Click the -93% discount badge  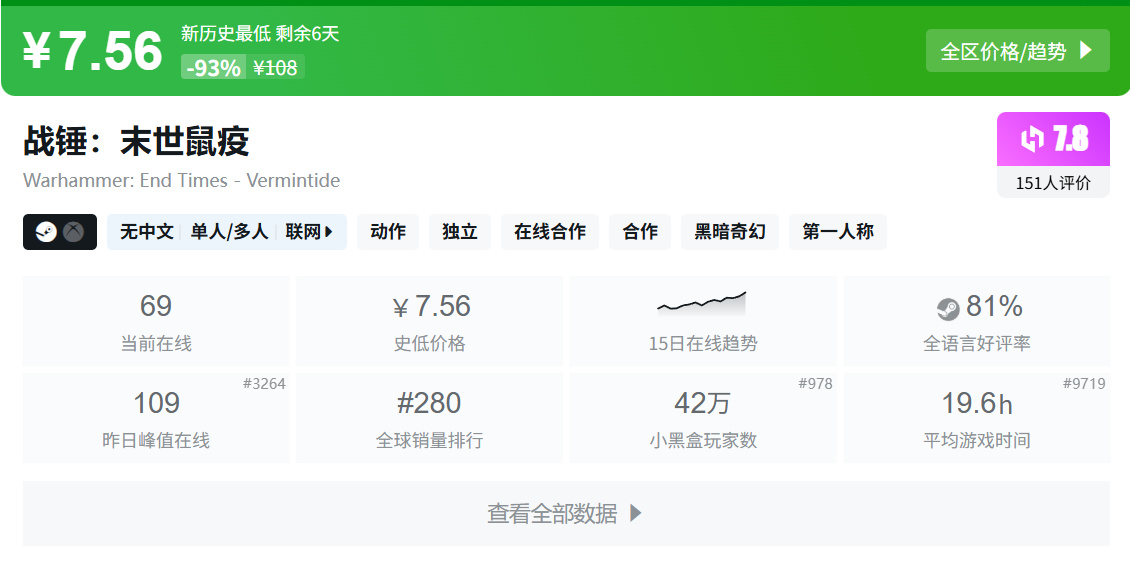coord(213,68)
